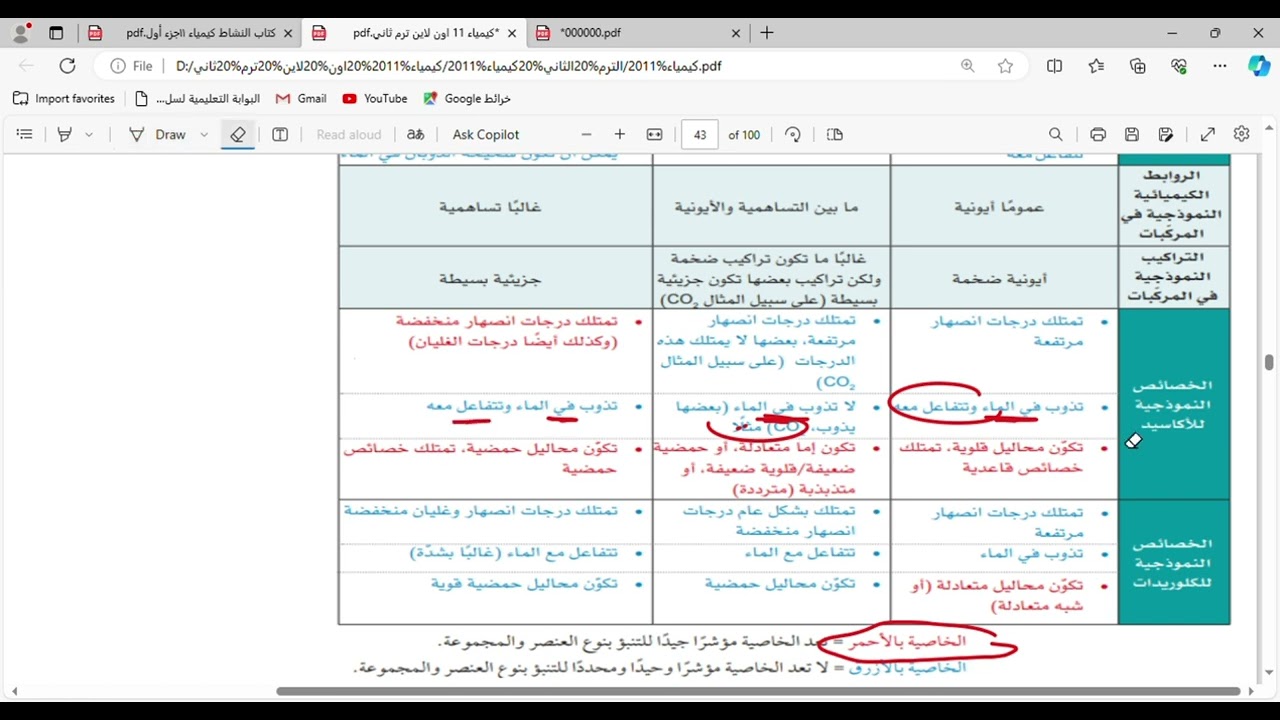The width and height of the screenshot is (1280, 720).
Task: Click the Ask Copilot button
Action: (486, 134)
